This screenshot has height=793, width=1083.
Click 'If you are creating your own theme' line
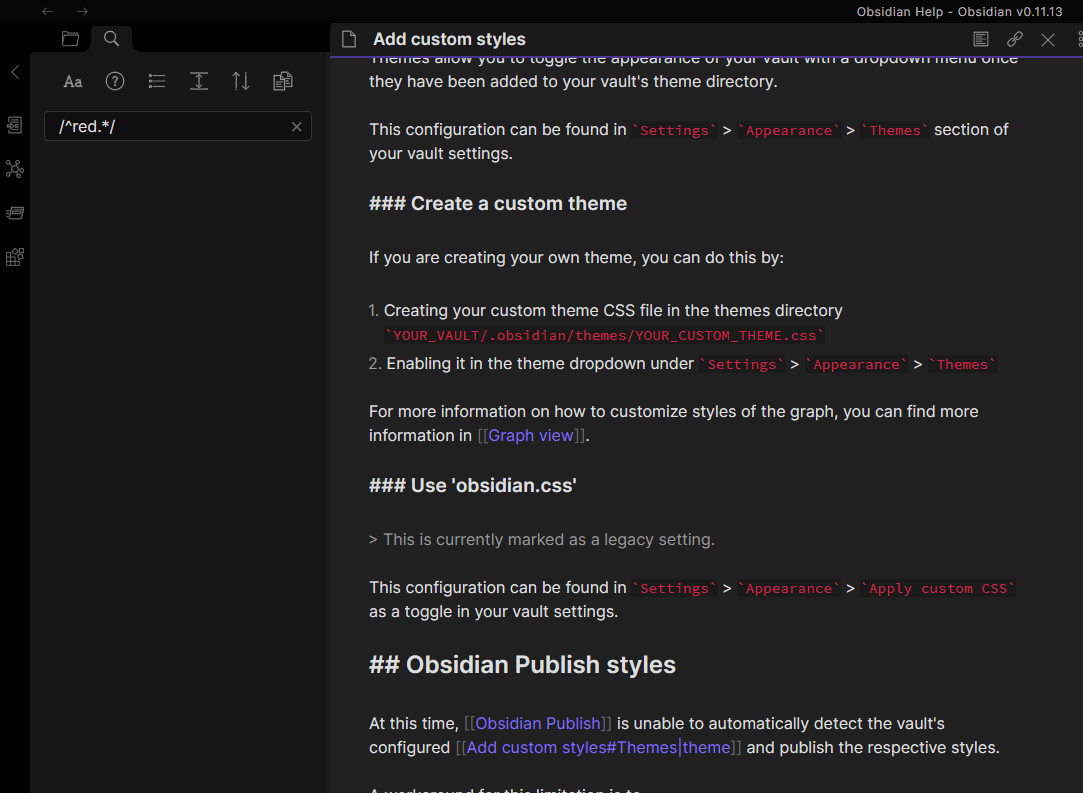(576, 258)
